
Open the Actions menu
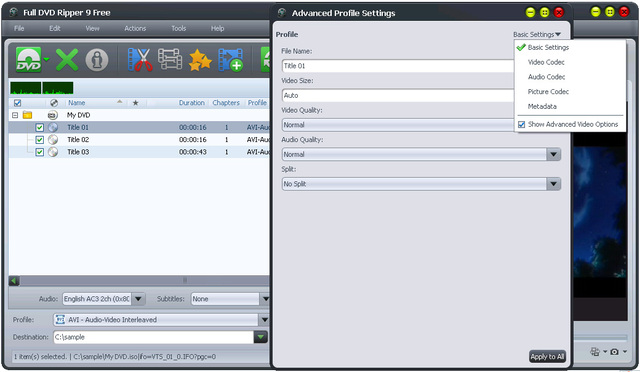click(135, 28)
